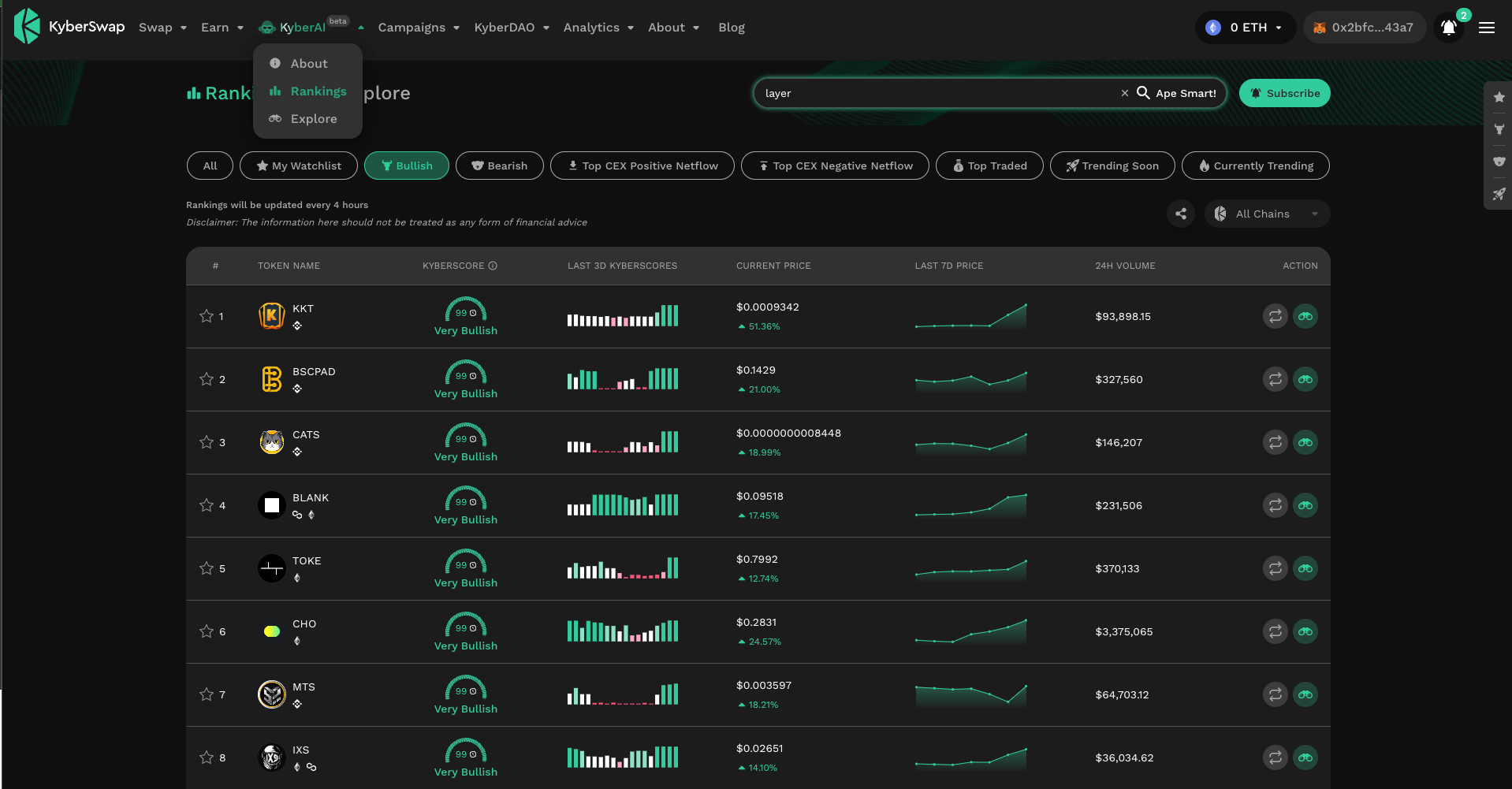Click the notification bell icon
The image size is (1512, 789).
1448,28
